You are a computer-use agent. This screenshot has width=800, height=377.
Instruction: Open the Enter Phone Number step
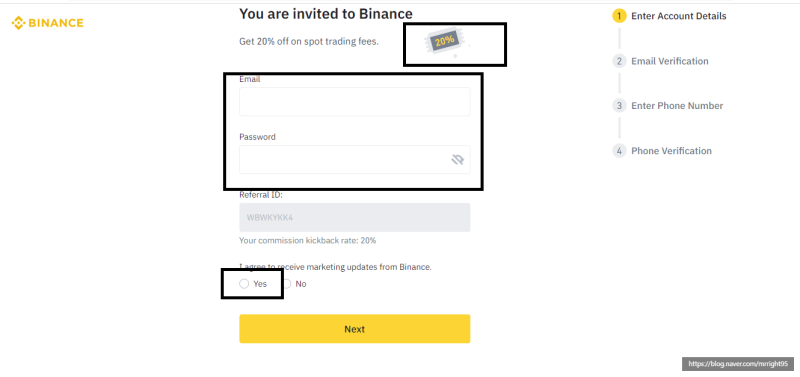677,106
